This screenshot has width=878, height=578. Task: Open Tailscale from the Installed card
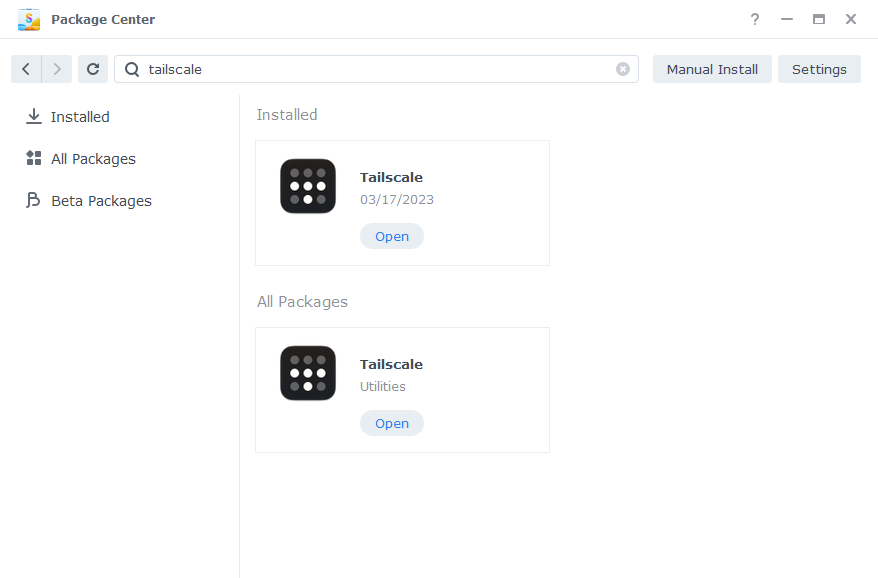tap(392, 236)
